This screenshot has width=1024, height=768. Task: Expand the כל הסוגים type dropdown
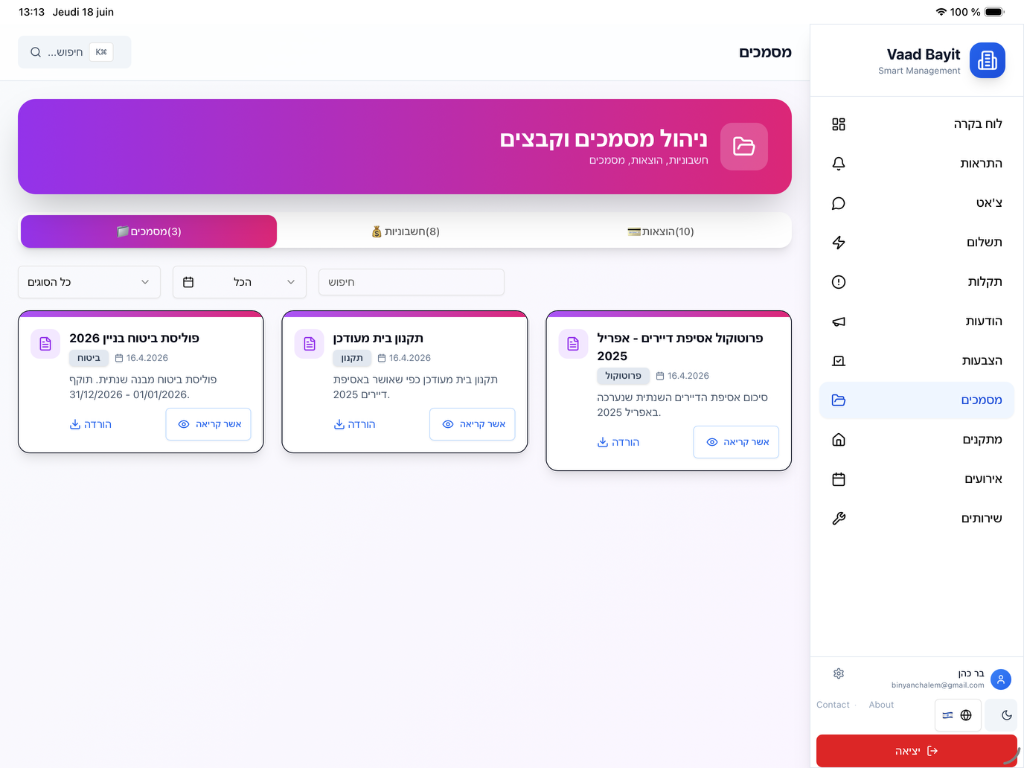89,282
